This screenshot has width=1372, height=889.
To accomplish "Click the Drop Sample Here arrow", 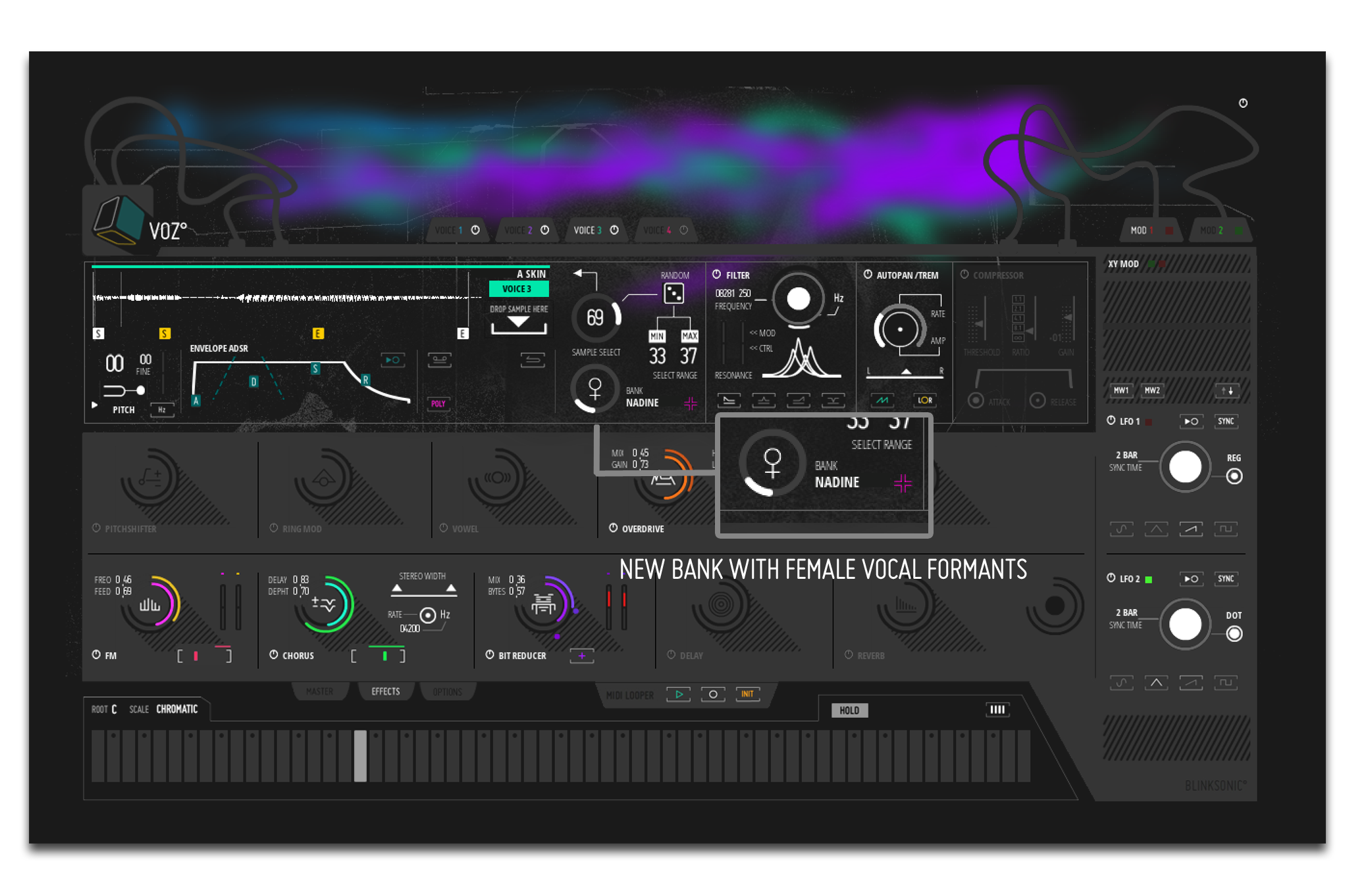I will coord(518,322).
